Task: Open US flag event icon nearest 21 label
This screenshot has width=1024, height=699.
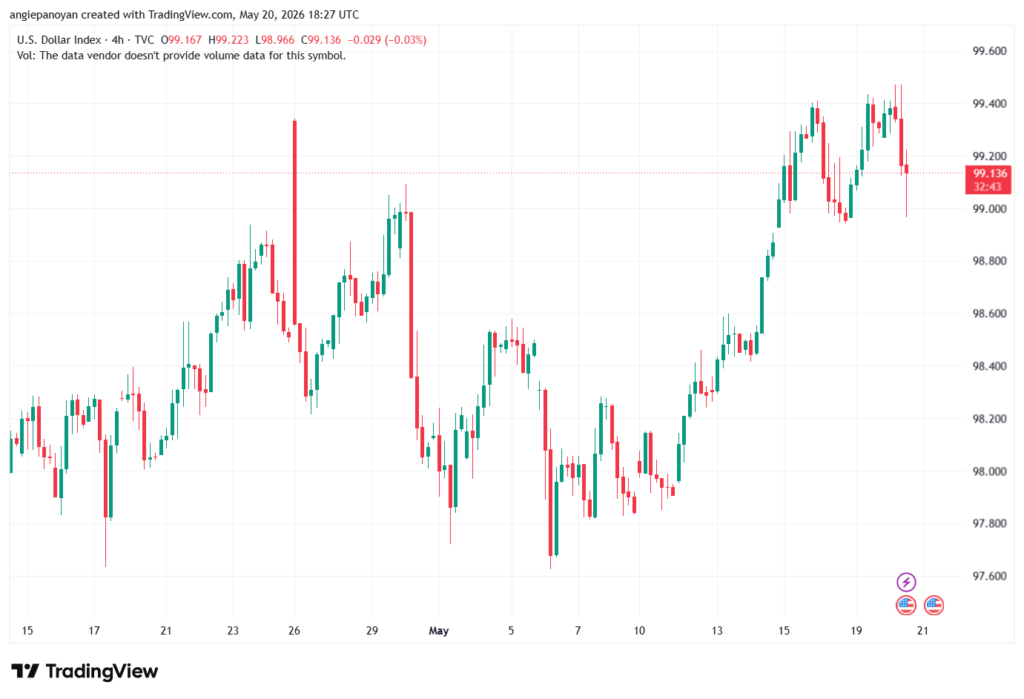Action: [934, 606]
